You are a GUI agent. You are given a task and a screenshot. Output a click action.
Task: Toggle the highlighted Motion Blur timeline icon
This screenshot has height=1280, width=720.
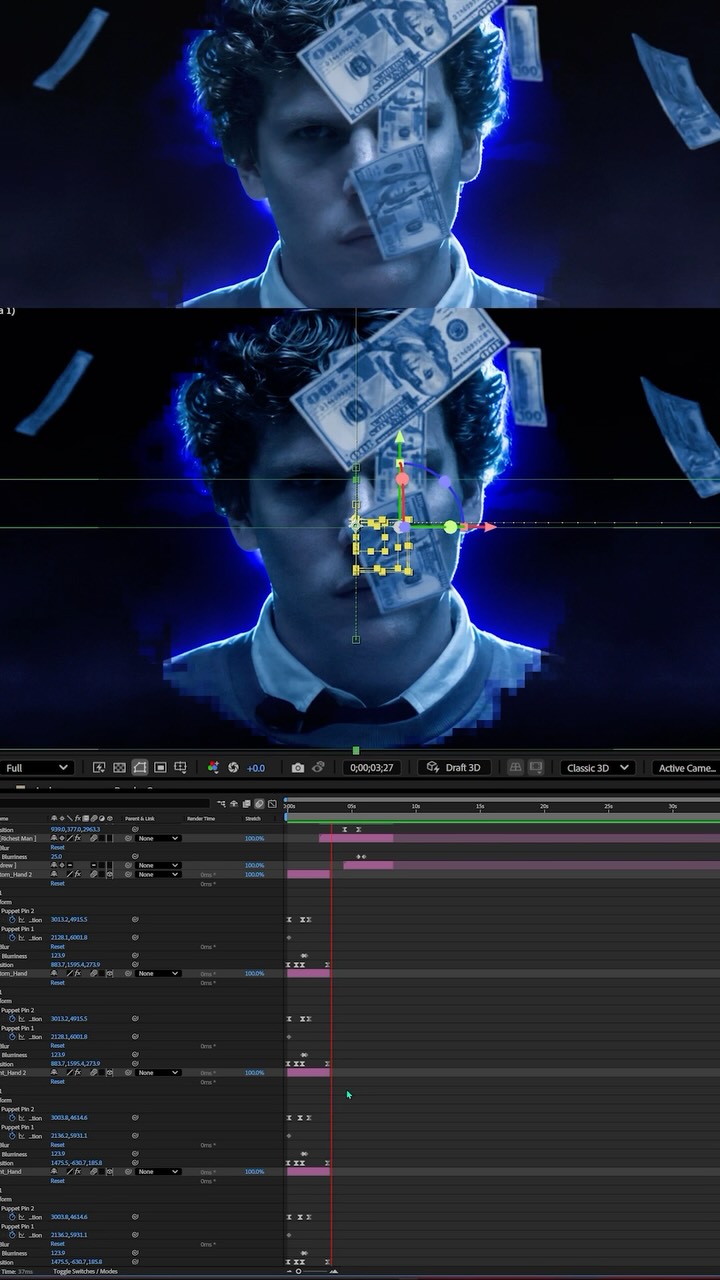pos(259,804)
